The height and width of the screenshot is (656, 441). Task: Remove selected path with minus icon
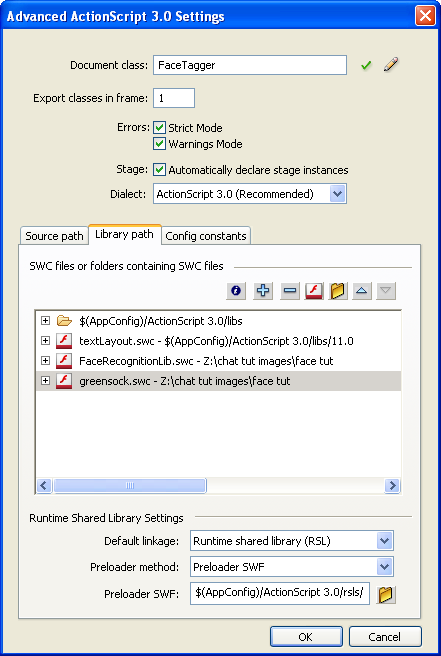[290, 290]
